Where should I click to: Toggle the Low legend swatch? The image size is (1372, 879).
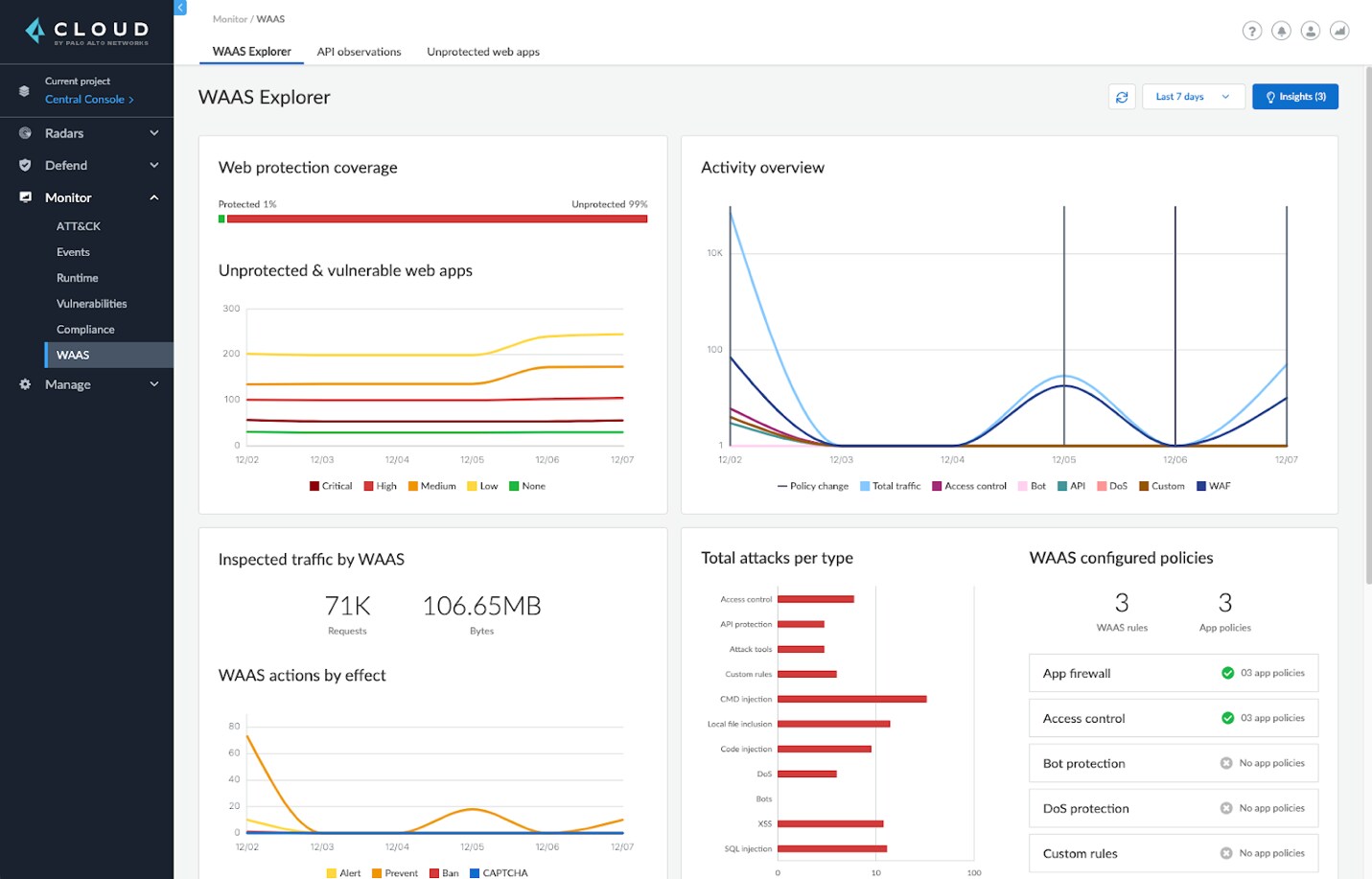(472, 486)
